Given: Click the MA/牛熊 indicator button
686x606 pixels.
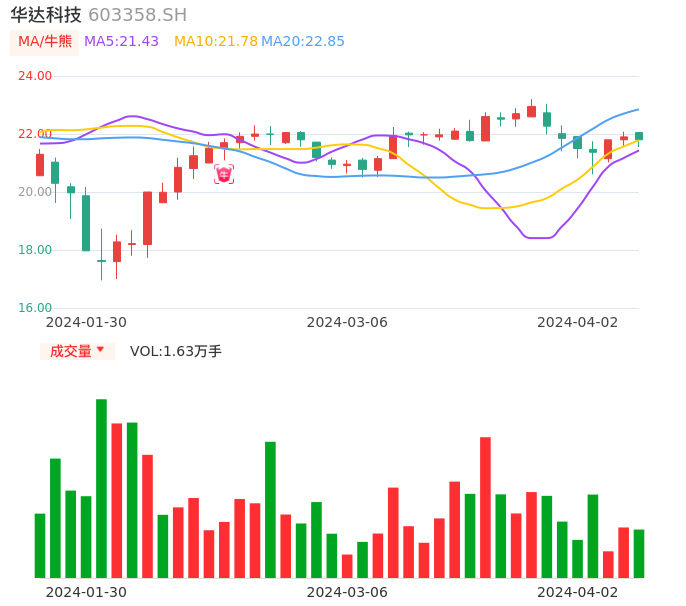Looking at the screenshot, I should [45, 42].
